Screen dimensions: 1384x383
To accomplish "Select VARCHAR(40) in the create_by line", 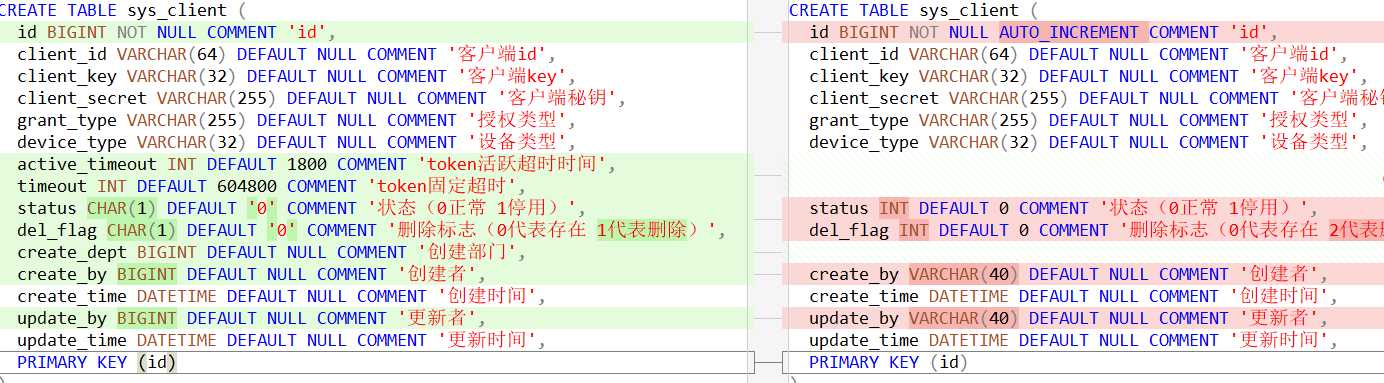I will coord(964,274).
